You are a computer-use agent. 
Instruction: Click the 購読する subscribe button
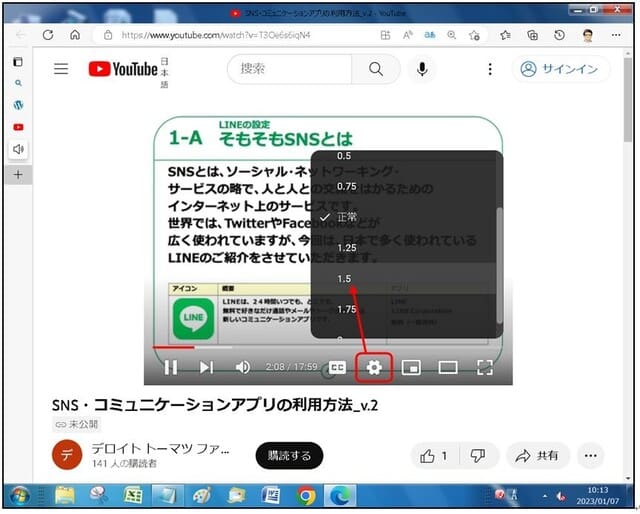[x=289, y=455]
